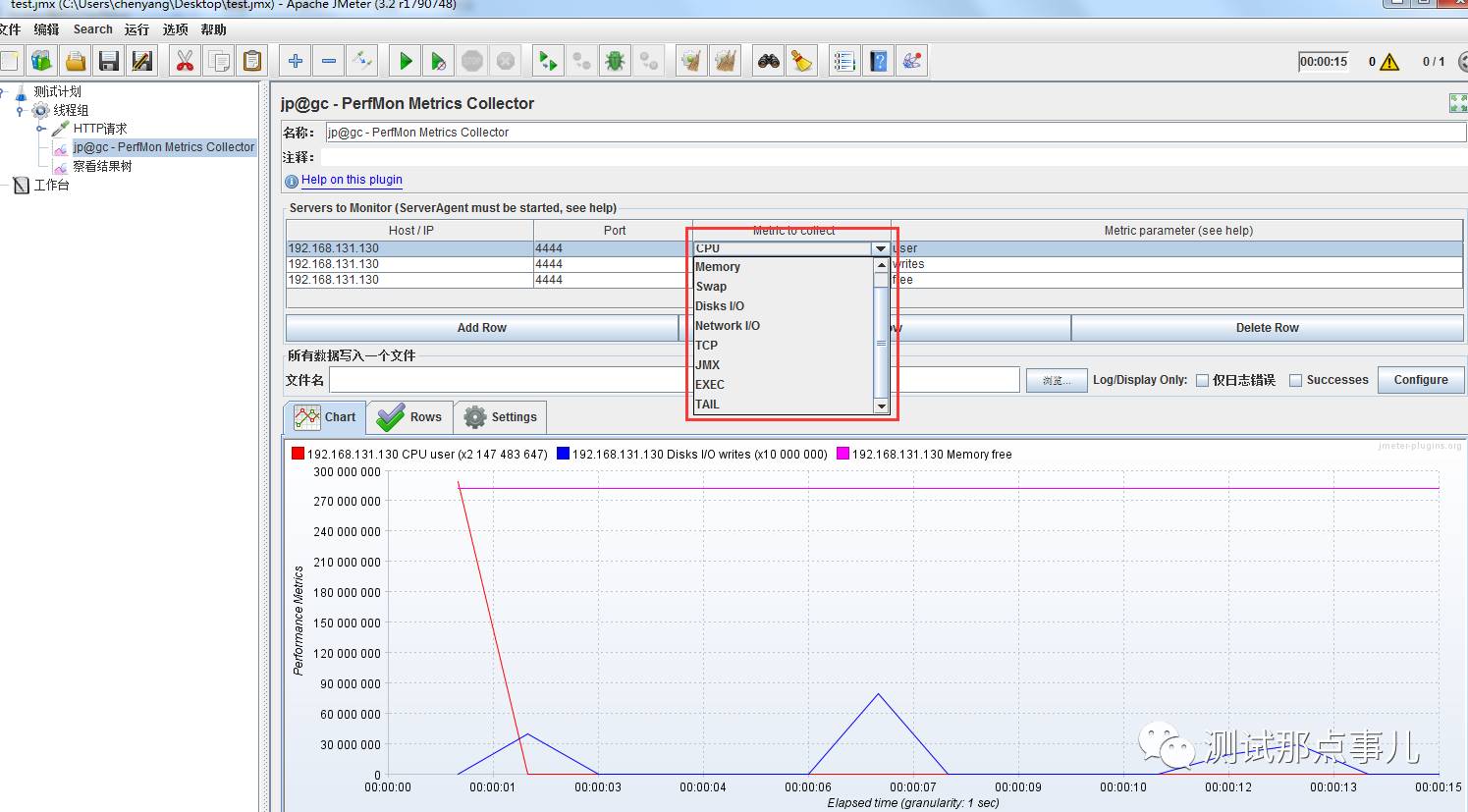The height and width of the screenshot is (812, 1468).
Task: Click the Copy toolbar icon
Action: pos(219,61)
